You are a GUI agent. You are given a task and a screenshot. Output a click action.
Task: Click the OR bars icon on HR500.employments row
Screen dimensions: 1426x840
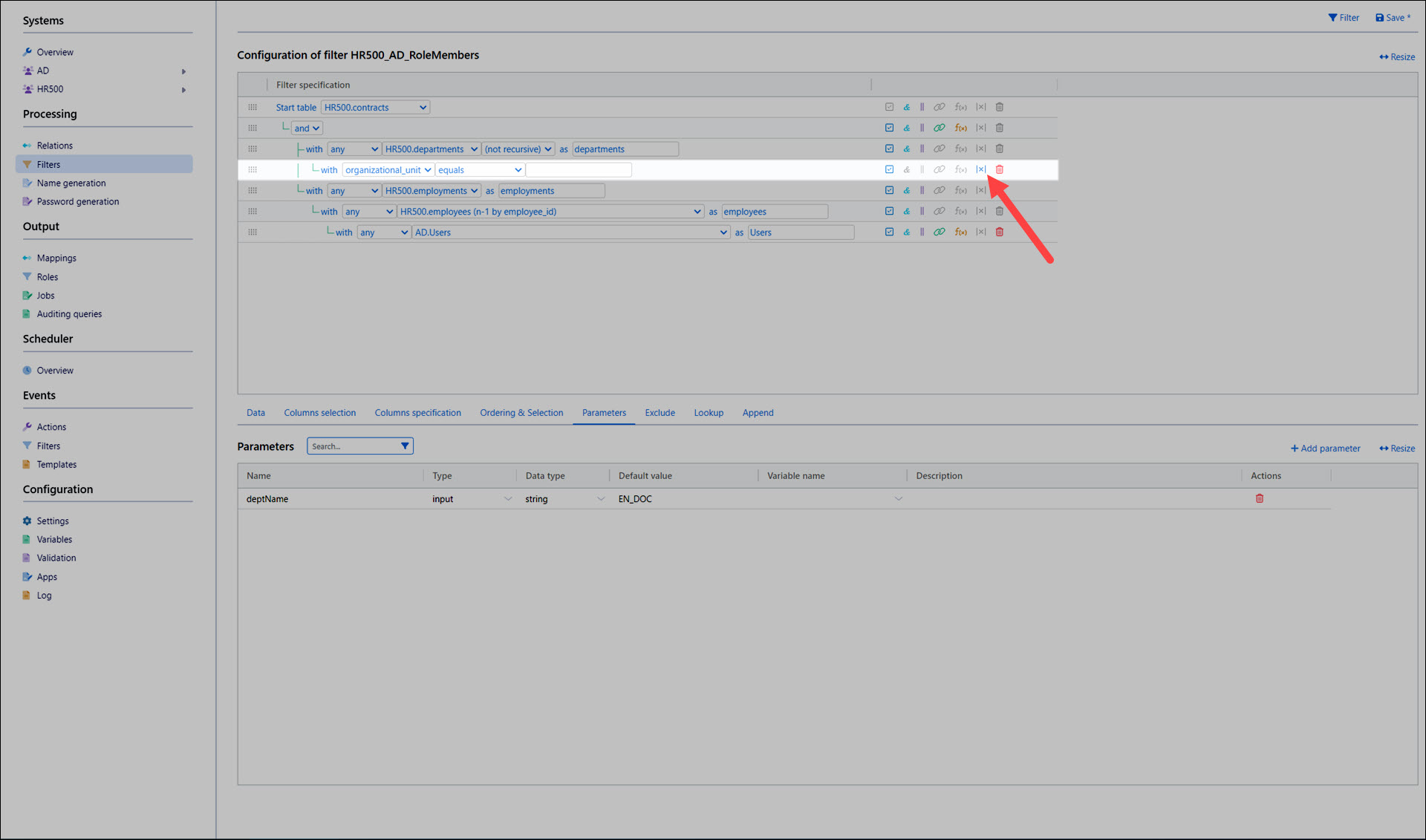click(x=922, y=191)
